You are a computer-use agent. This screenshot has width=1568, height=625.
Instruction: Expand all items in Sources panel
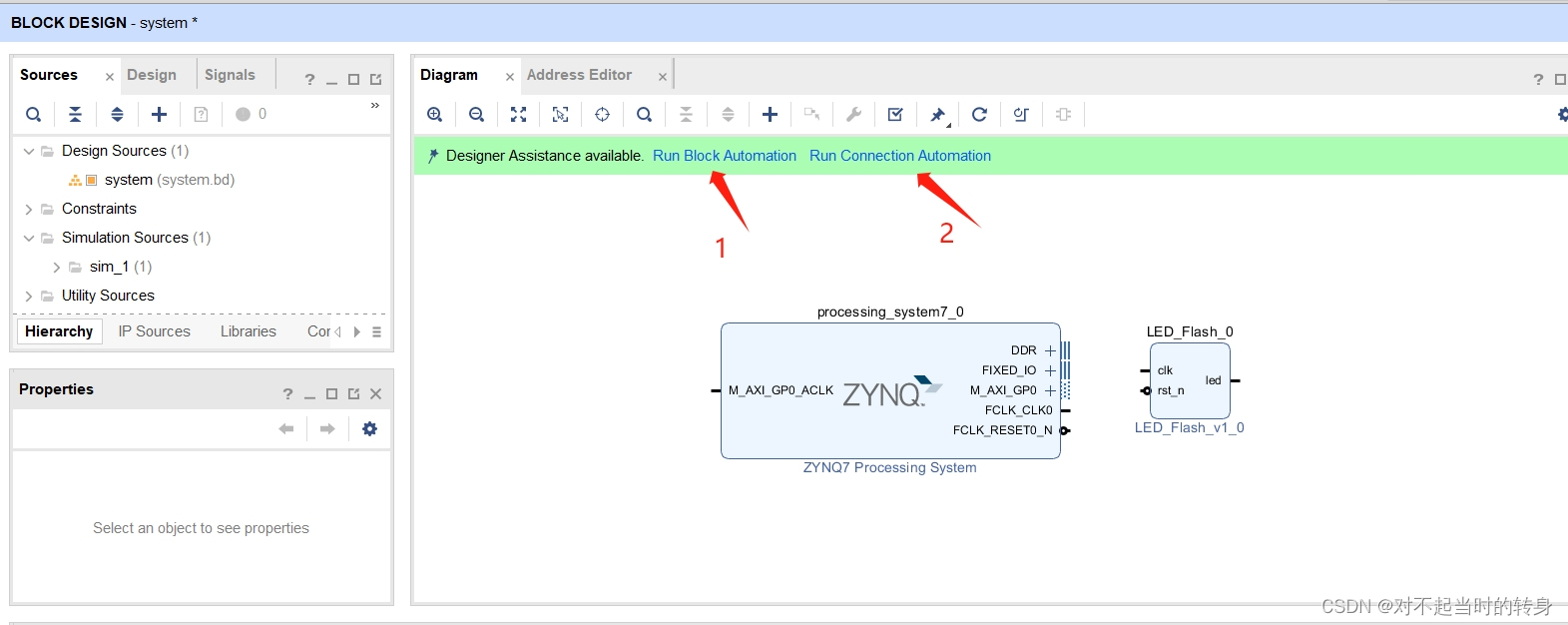coord(118,115)
